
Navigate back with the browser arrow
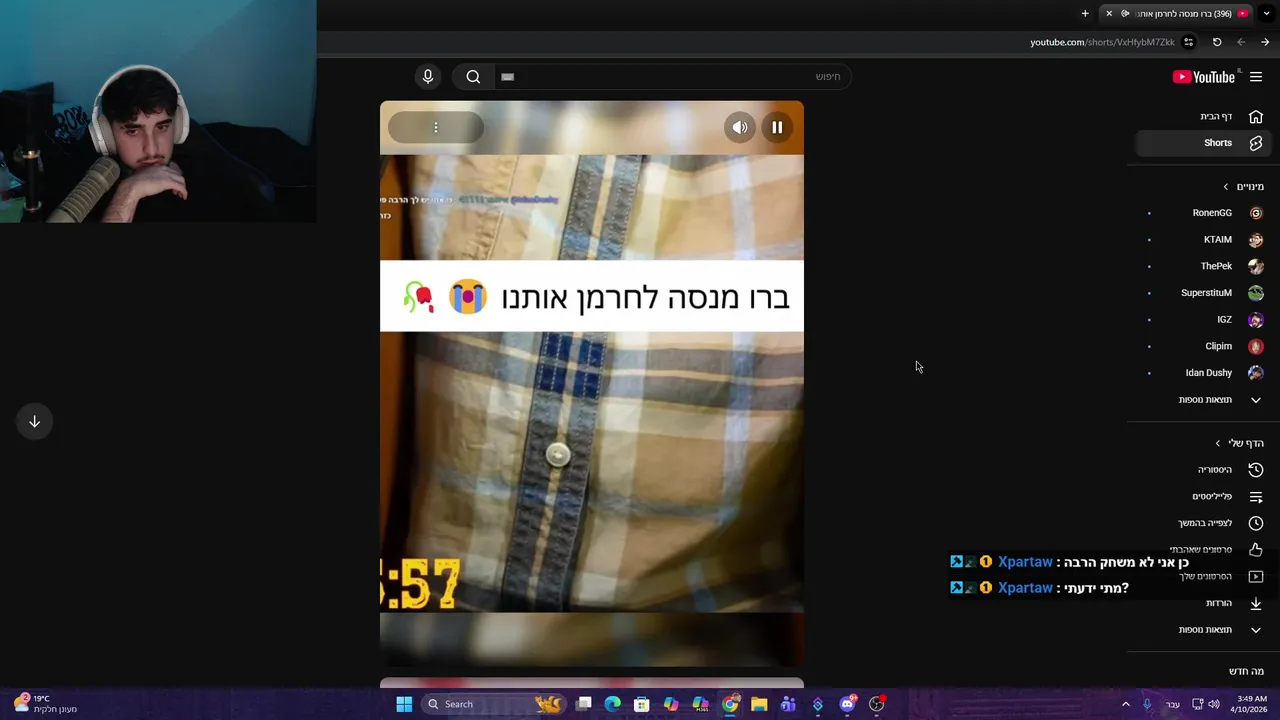1265,42
